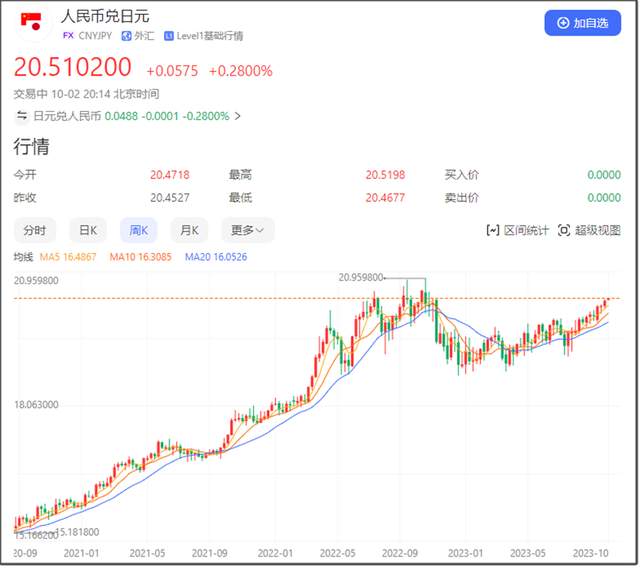This screenshot has height=569, width=640.
Task: Open the 日元兑人民币 reverse pair link
Action: click(x=67, y=115)
